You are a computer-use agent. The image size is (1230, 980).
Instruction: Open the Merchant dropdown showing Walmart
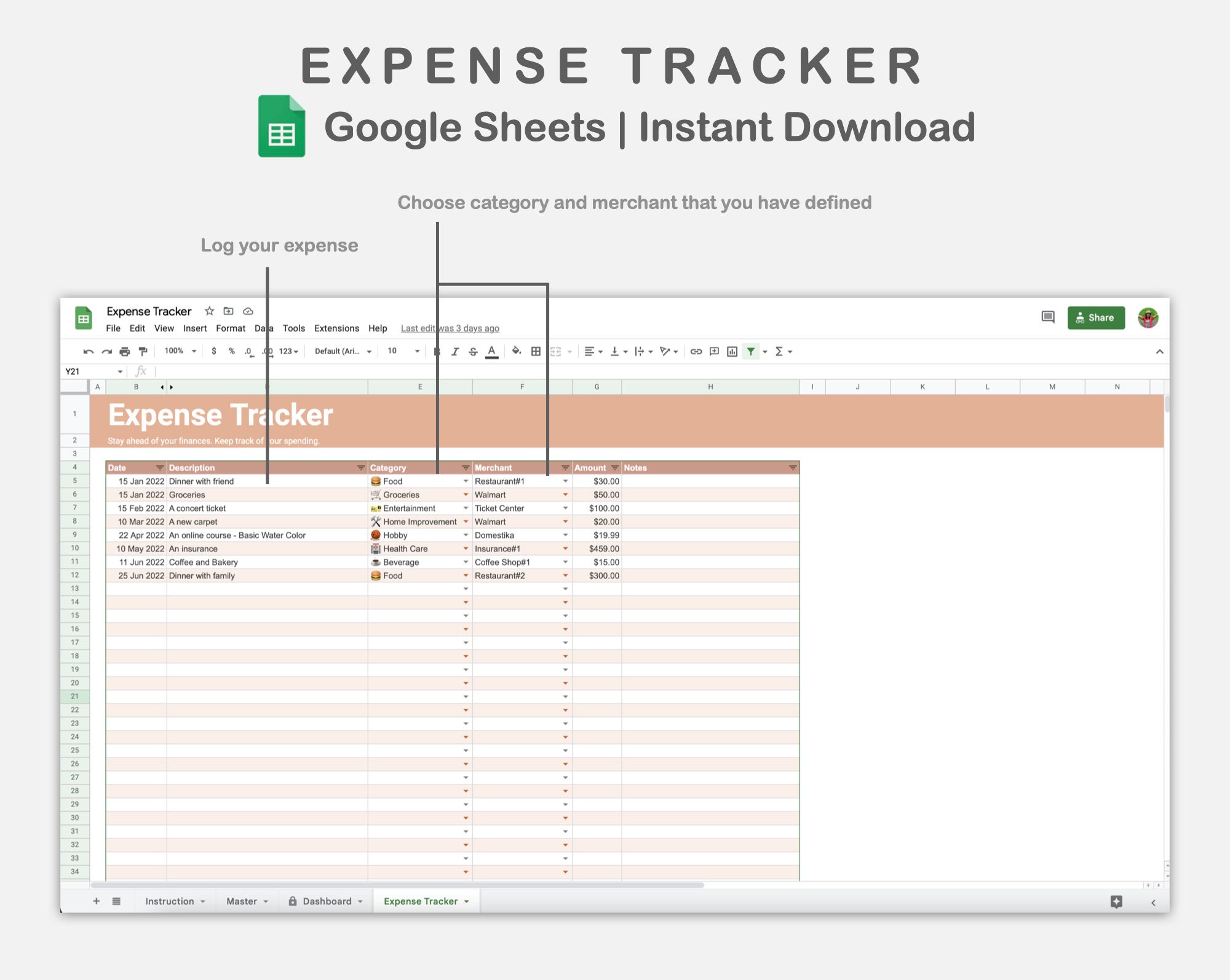click(565, 495)
